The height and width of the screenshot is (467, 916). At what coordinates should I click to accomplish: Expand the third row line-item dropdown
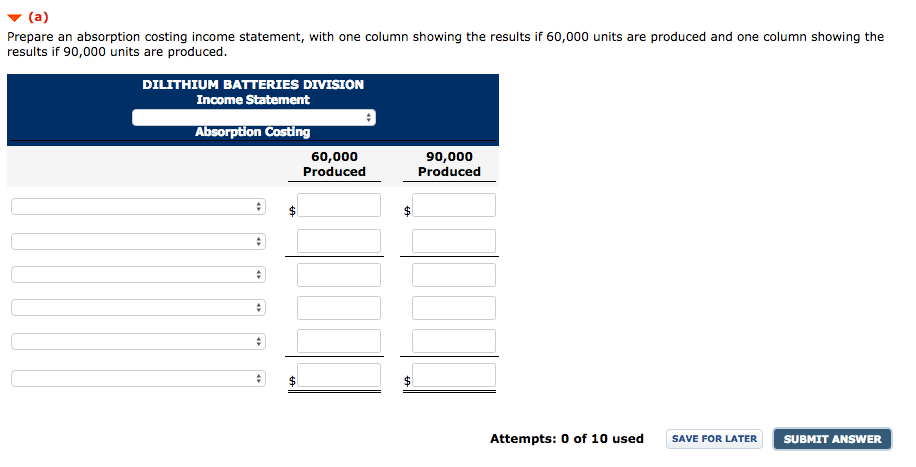[x=138, y=275]
